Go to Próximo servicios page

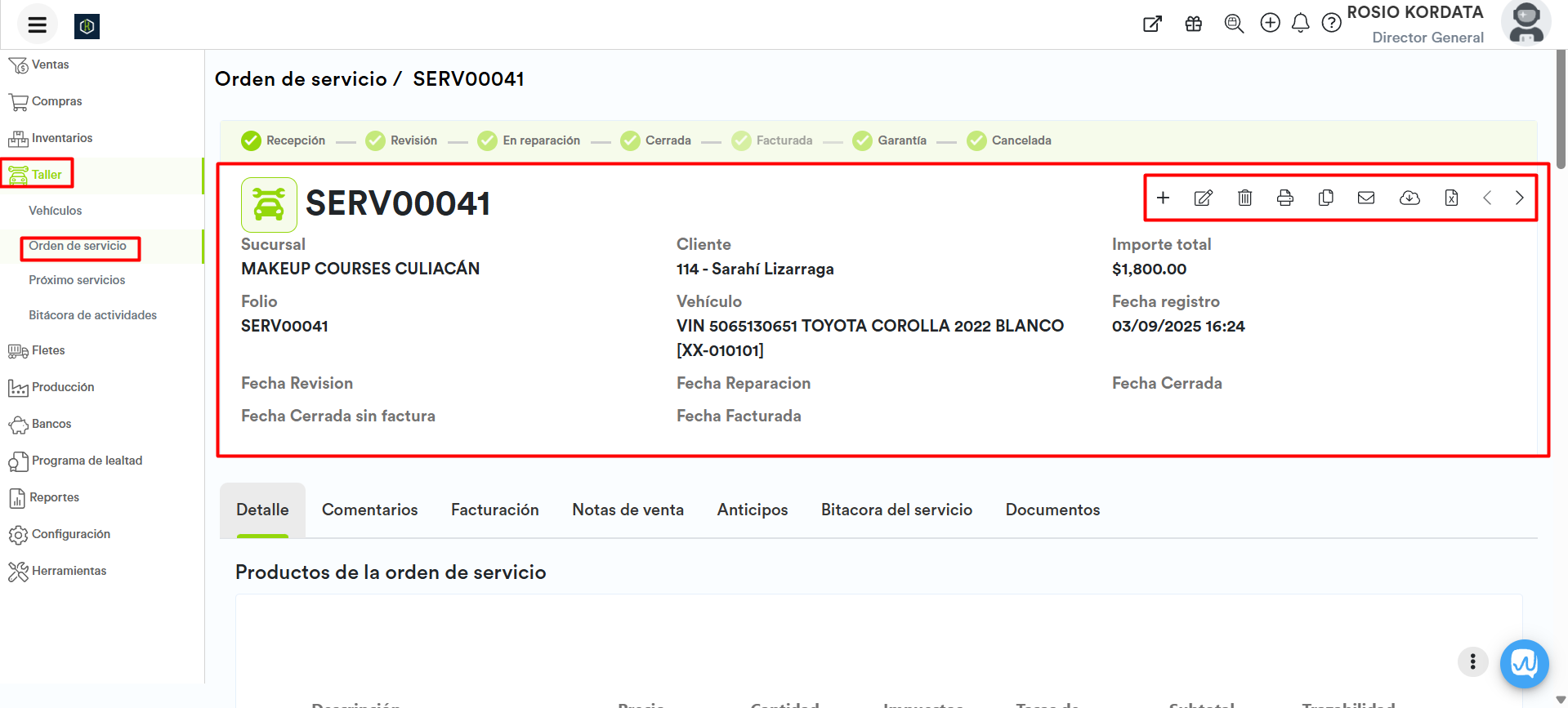click(x=77, y=280)
